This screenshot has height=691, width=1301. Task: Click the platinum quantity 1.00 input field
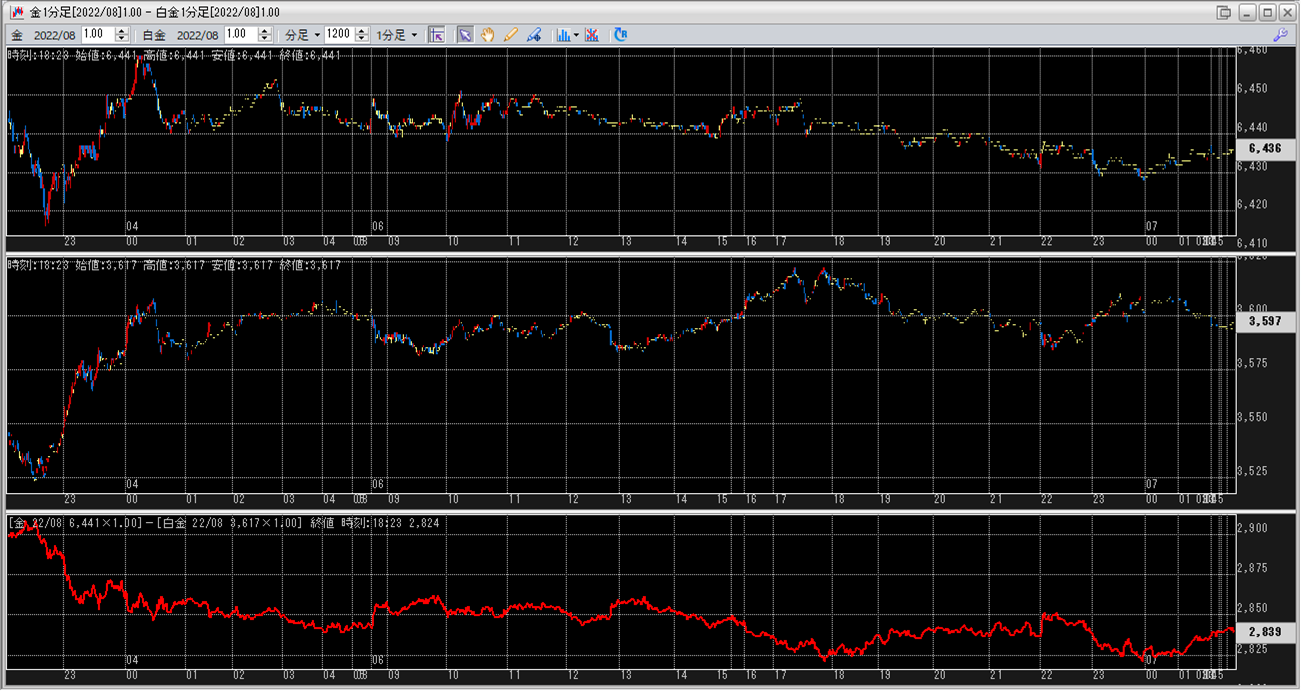(241, 34)
